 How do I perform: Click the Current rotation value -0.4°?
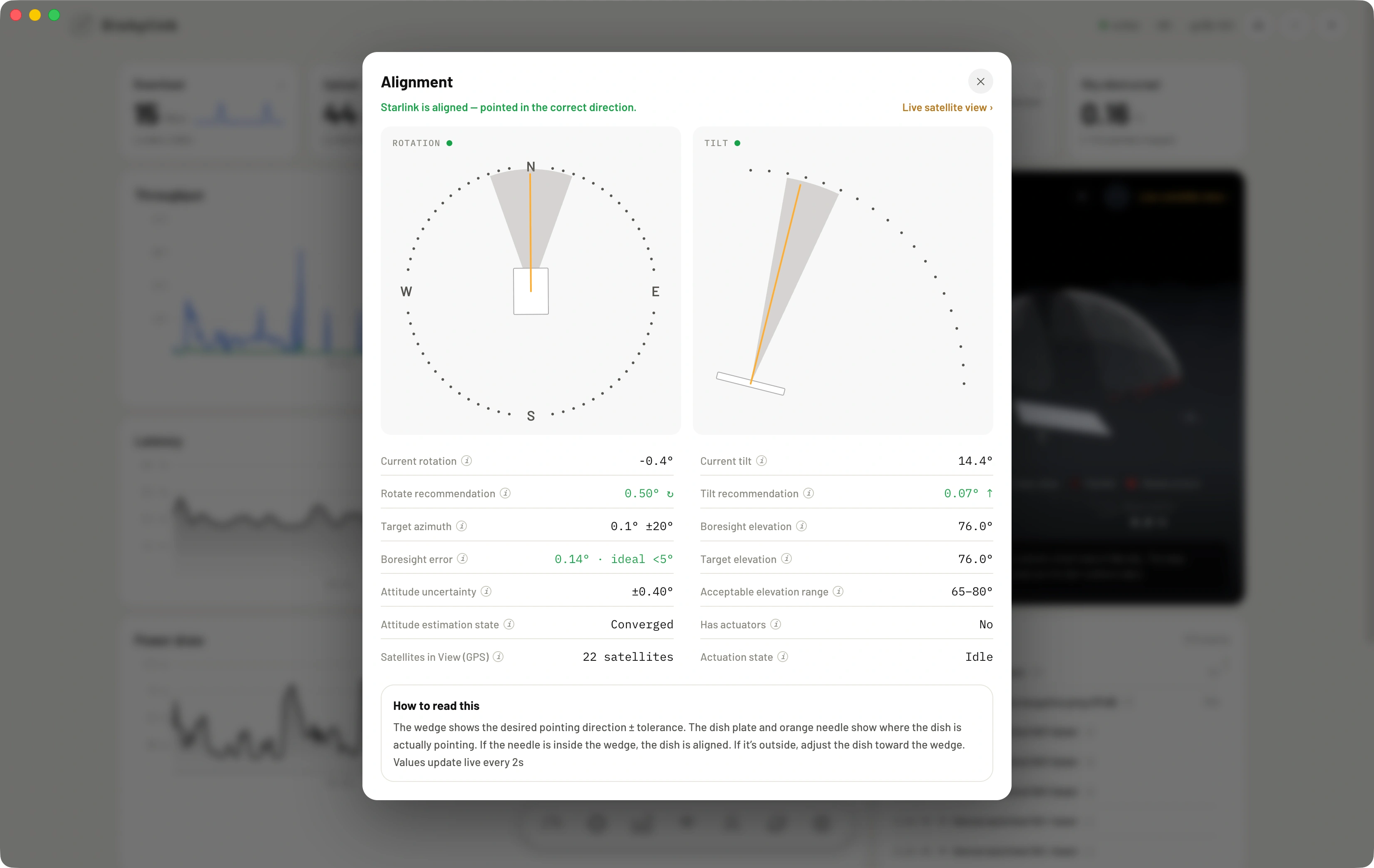[656, 461]
